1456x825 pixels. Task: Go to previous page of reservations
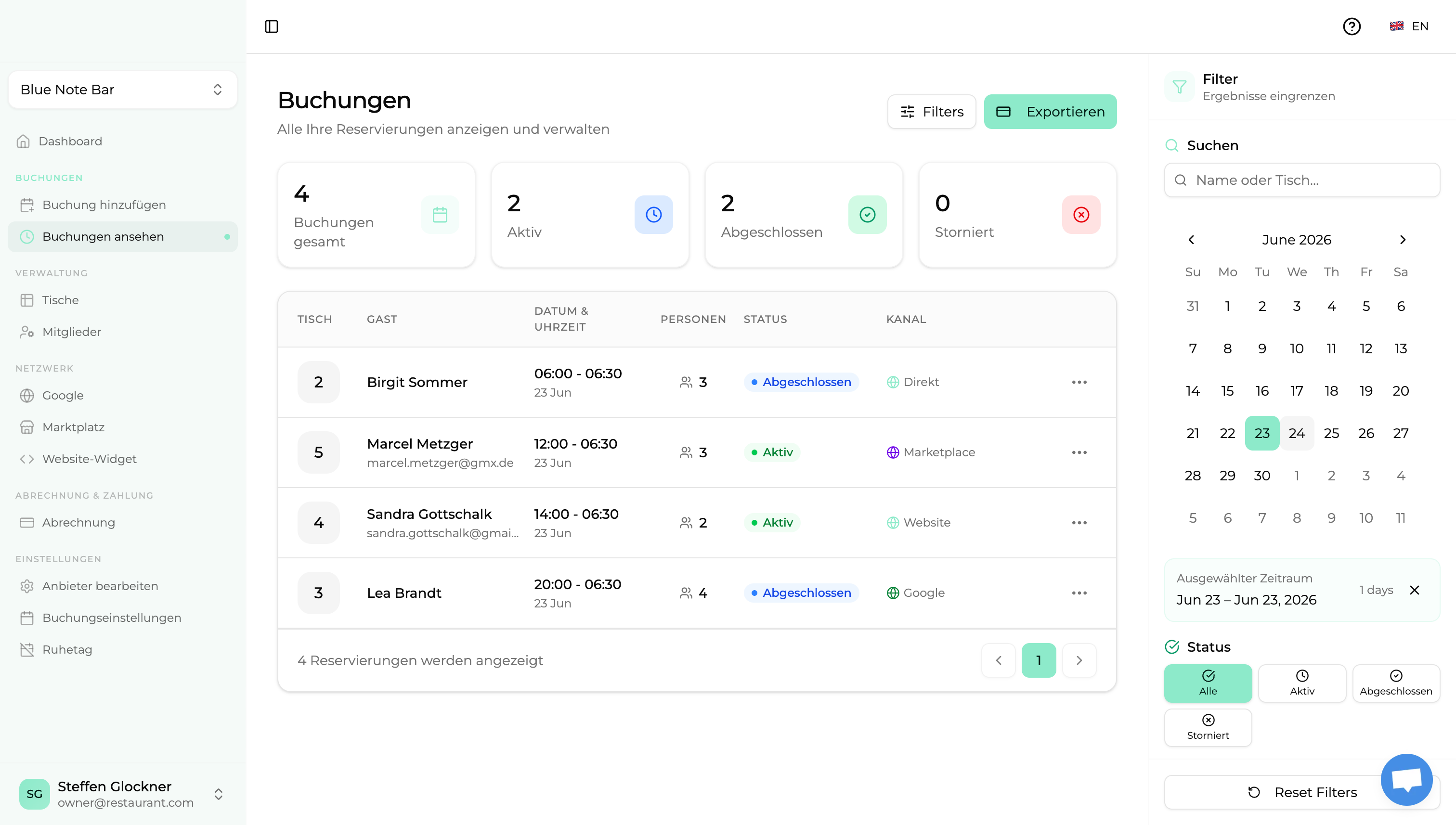(x=999, y=660)
